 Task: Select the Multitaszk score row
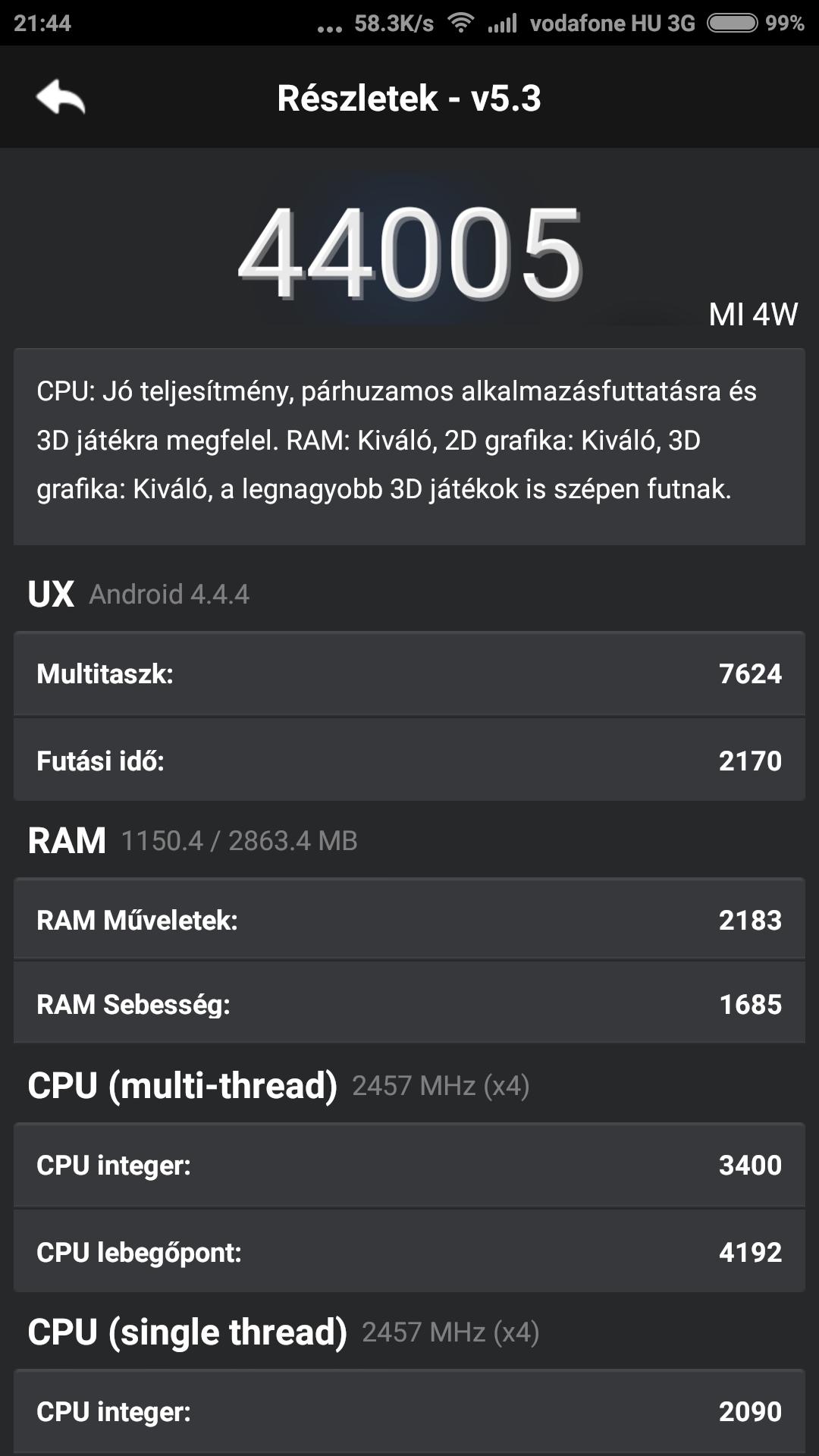(x=409, y=673)
